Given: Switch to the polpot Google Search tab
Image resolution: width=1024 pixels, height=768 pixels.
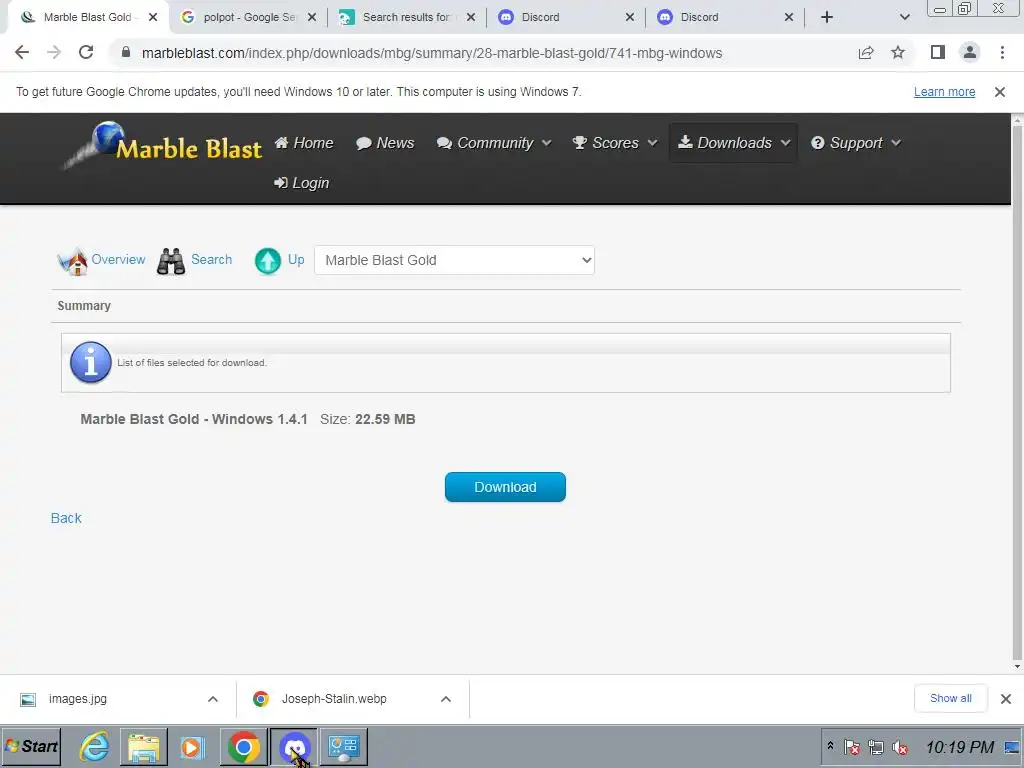Looking at the screenshot, I should pos(248,17).
